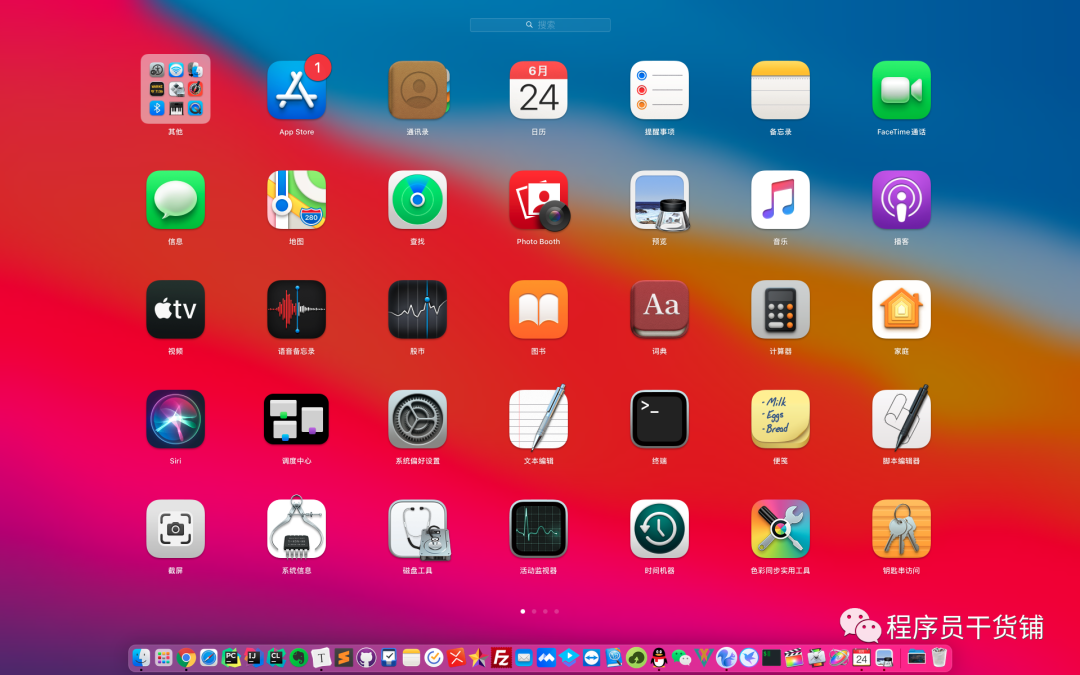The image size is (1080, 675).
Task: Open Voice Memos (语音备忘录)
Action: click(x=296, y=309)
